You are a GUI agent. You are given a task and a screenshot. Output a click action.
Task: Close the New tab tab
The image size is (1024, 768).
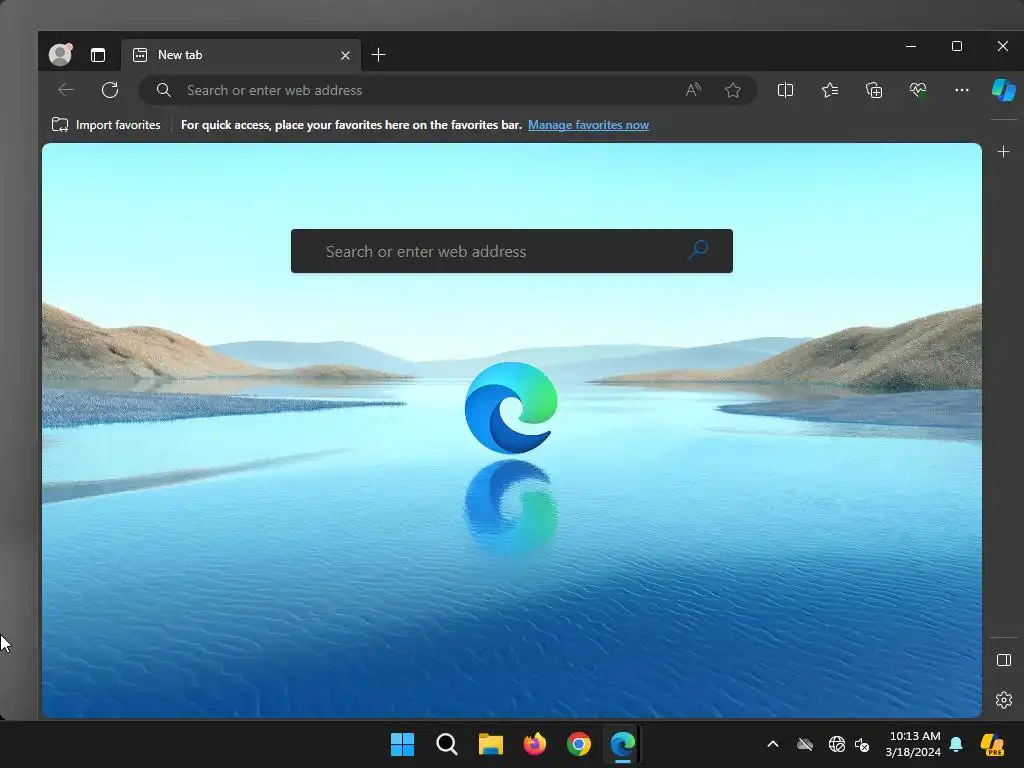point(345,56)
